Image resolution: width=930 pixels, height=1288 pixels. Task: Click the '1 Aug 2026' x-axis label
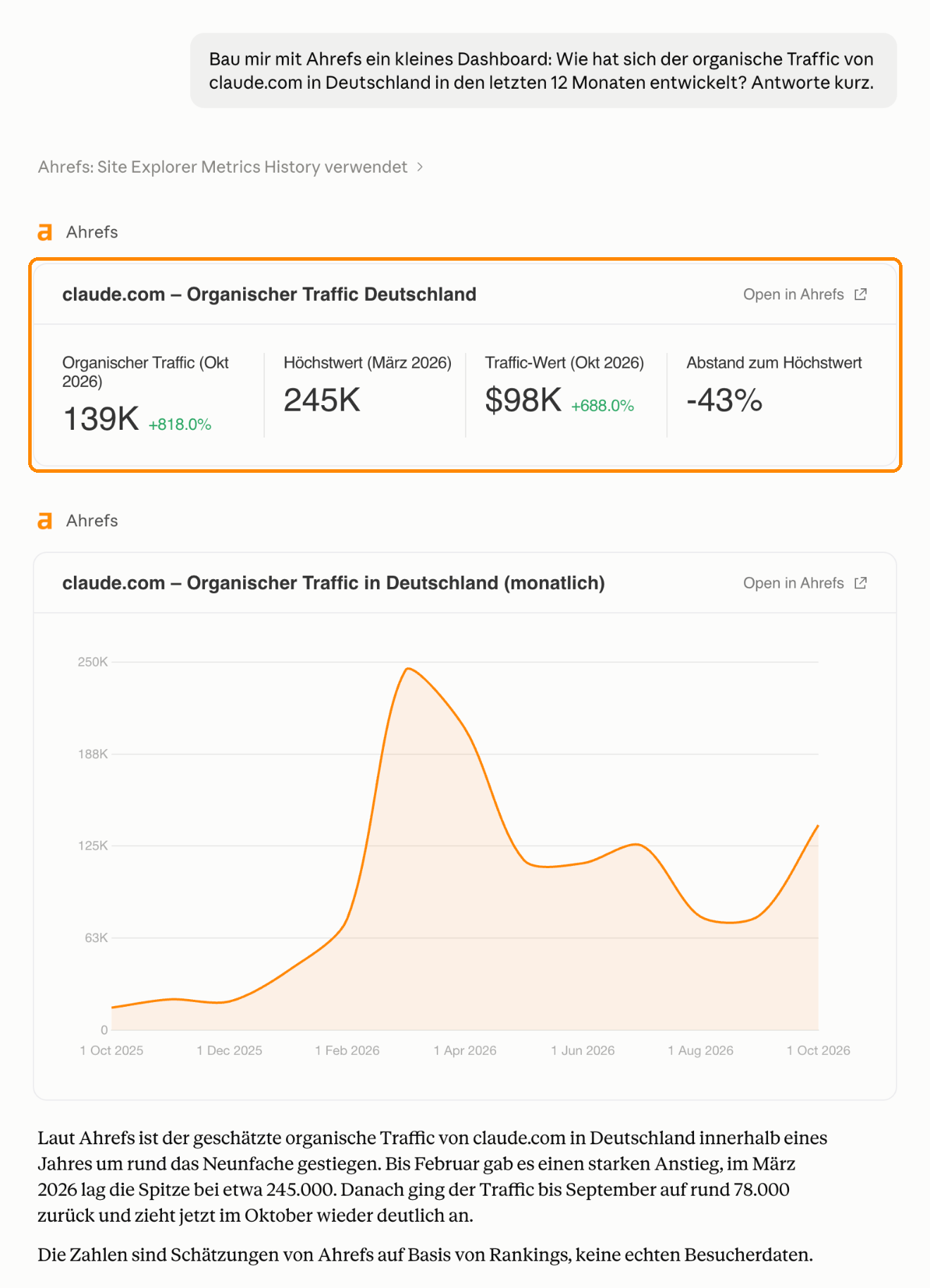click(x=701, y=1051)
